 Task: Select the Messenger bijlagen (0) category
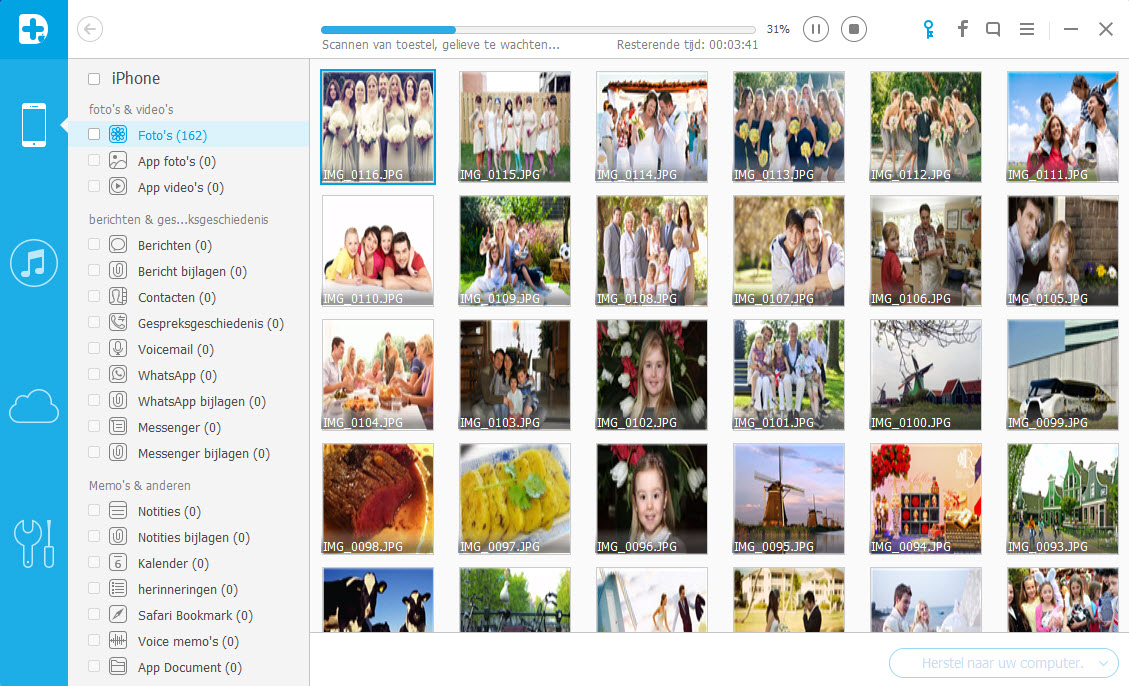tap(189, 453)
